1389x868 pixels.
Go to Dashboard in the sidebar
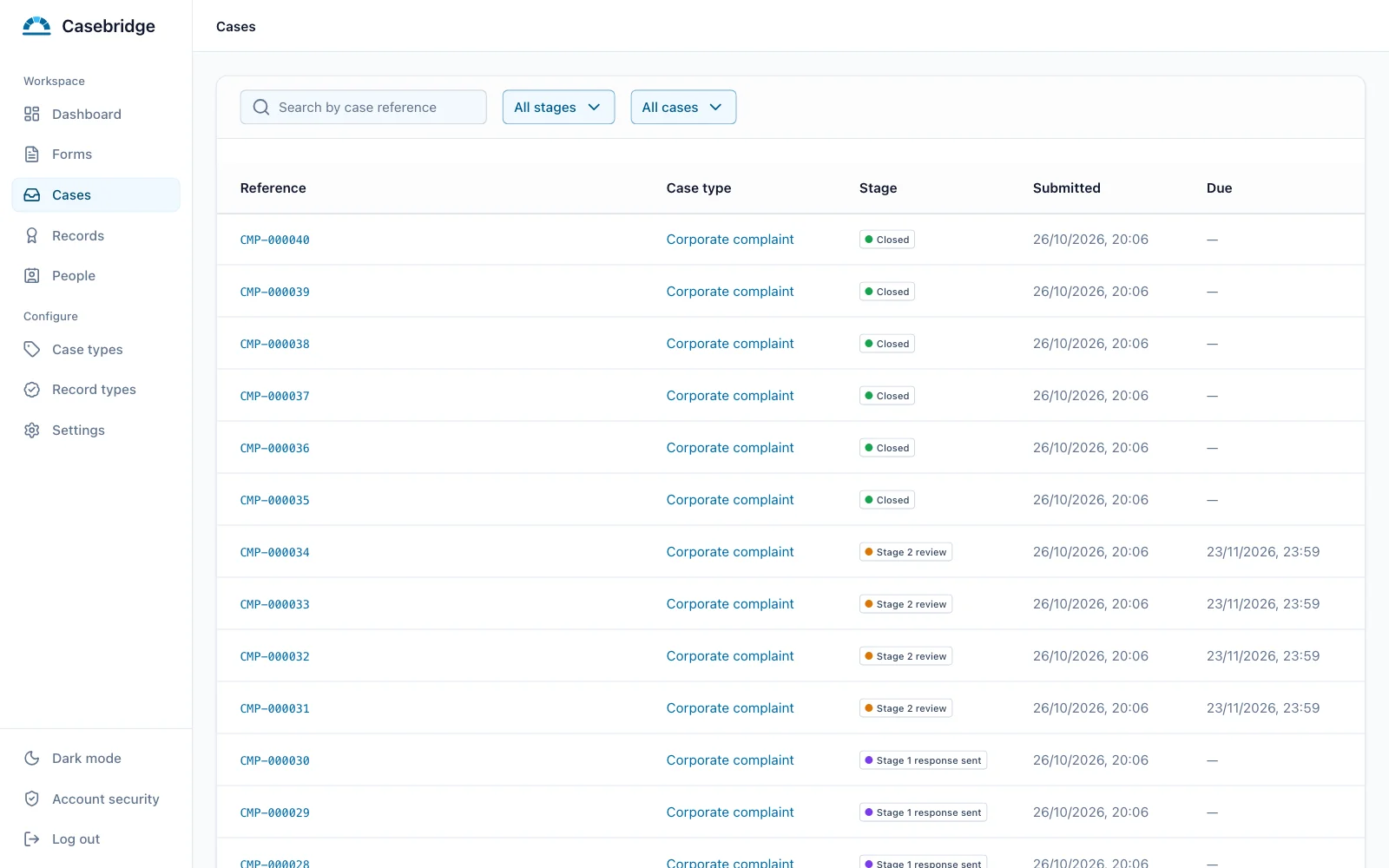pos(95,114)
